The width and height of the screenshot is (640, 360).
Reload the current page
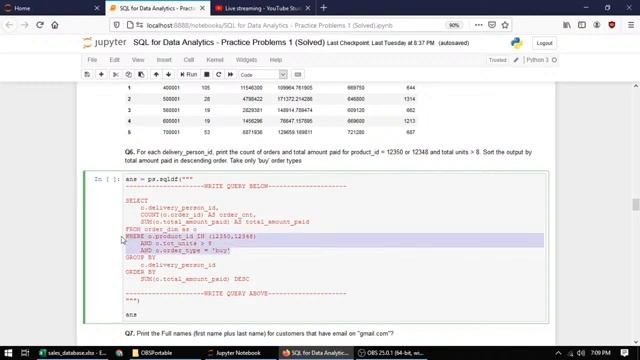point(40,25)
